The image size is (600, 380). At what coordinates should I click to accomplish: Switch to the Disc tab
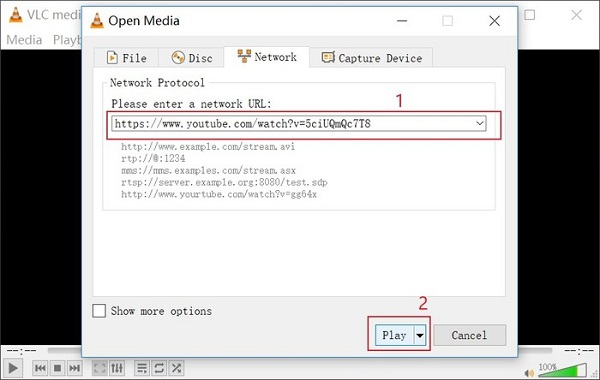pos(192,58)
